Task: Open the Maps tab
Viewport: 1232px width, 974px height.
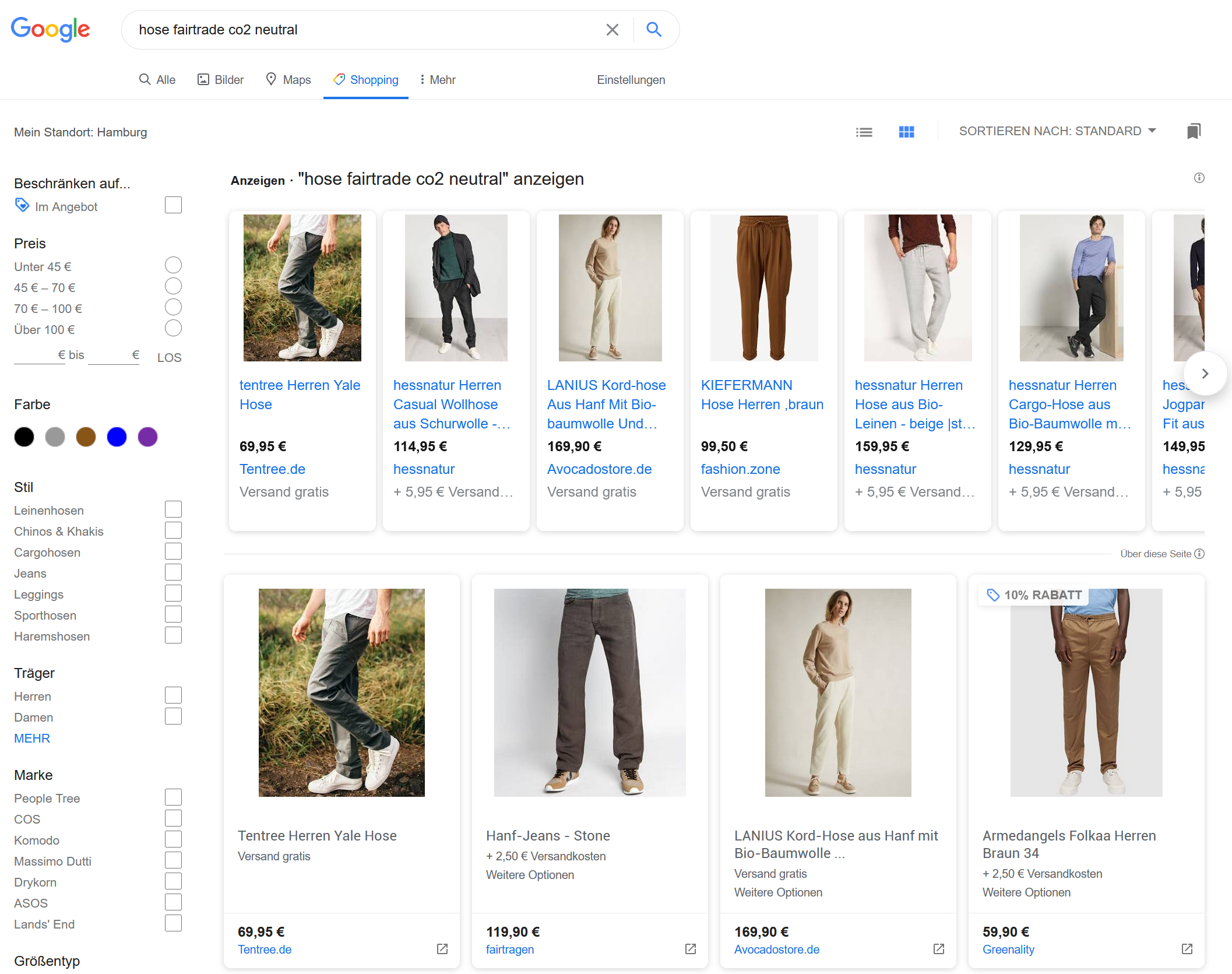Action: (288, 80)
